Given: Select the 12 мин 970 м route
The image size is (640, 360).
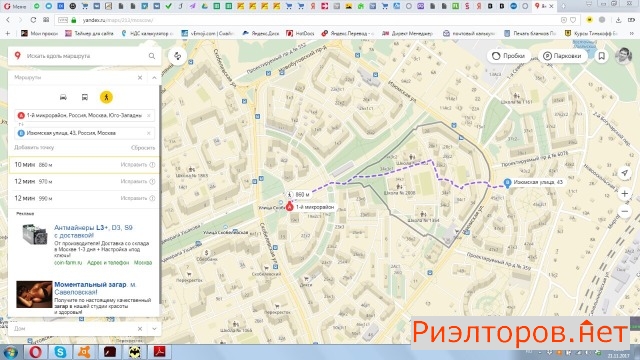Looking at the screenshot, I should (x=84, y=181).
